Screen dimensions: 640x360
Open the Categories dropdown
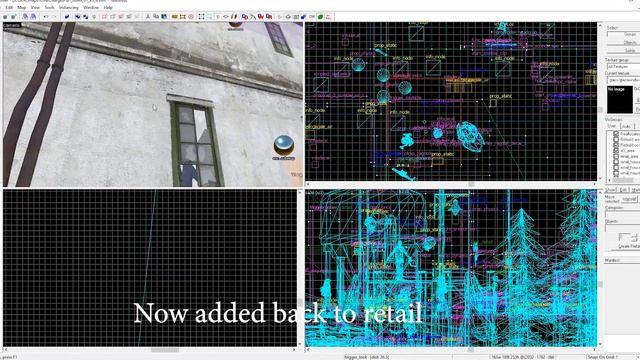[622, 214]
